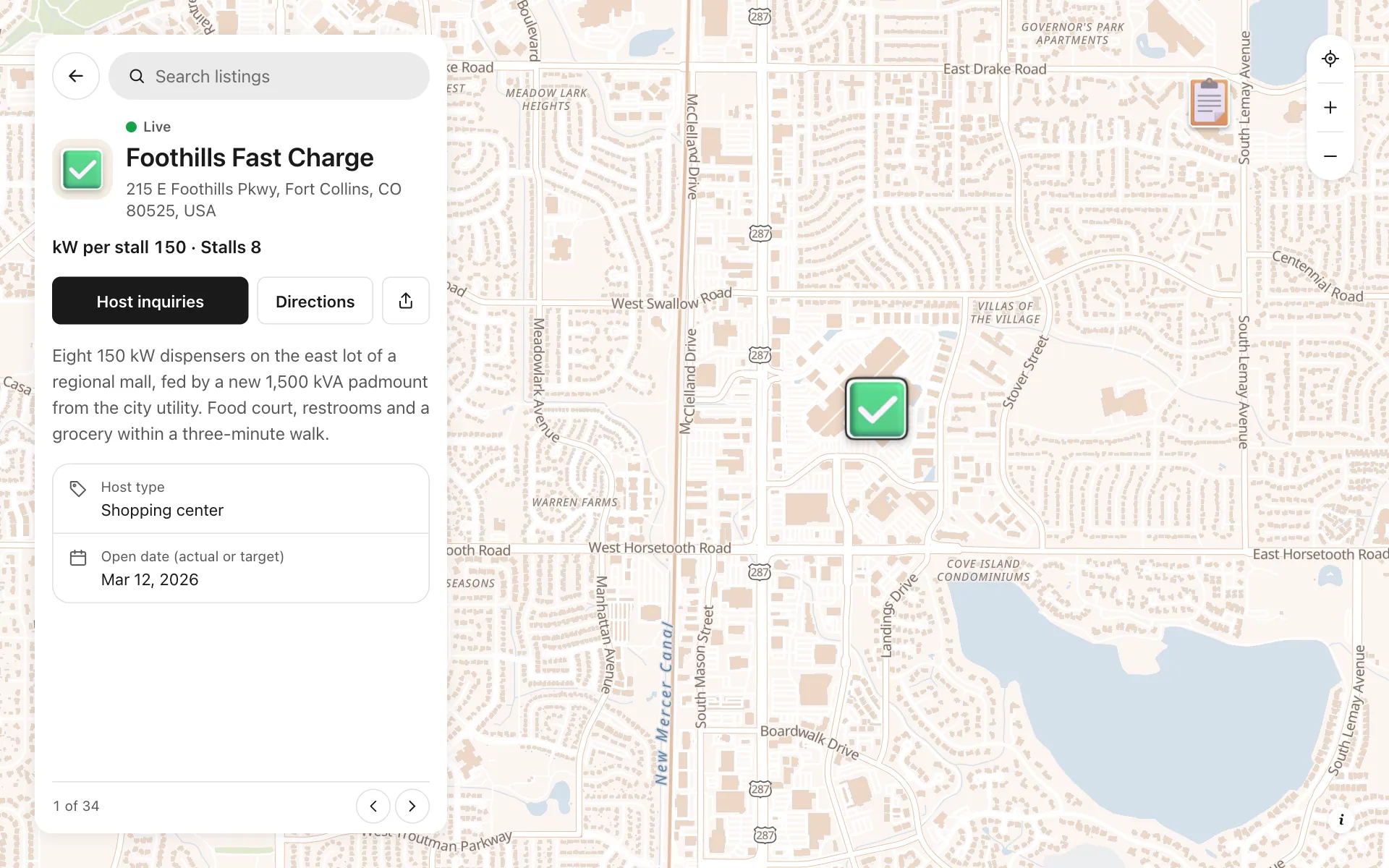
Task: Click East Drake Road map label
Action: point(995,69)
